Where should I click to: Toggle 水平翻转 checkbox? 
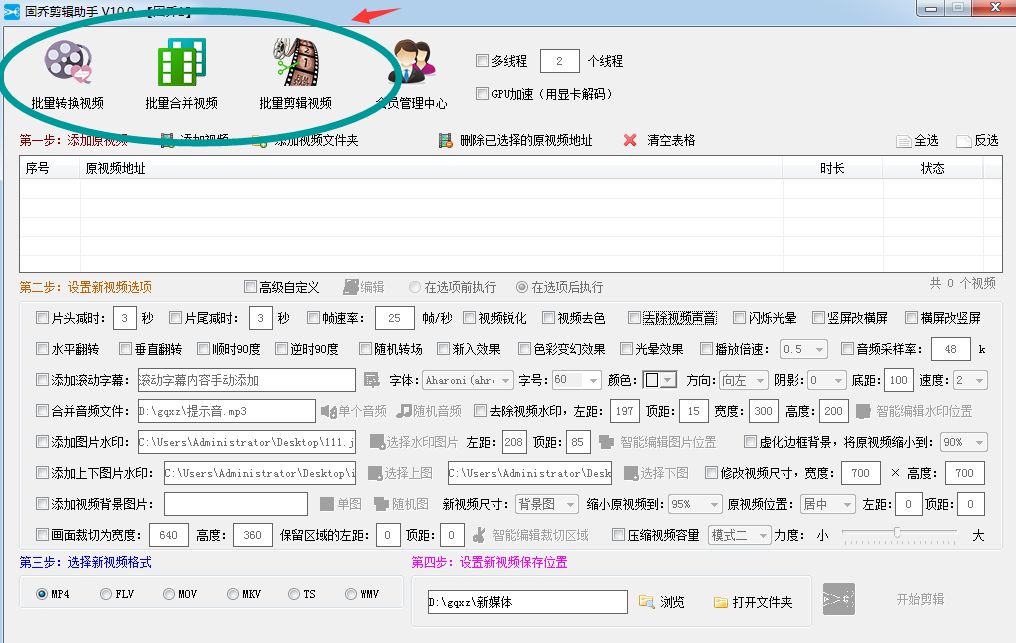(x=43, y=349)
